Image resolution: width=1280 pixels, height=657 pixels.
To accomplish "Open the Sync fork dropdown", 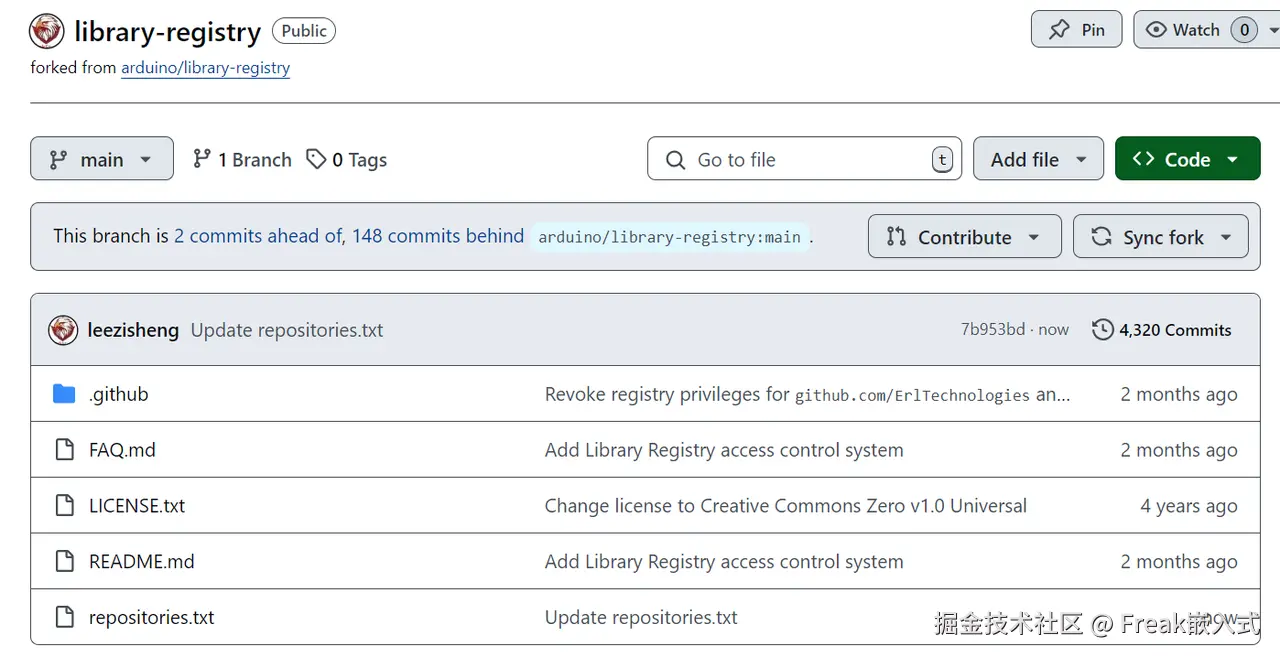I will point(1160,237).
